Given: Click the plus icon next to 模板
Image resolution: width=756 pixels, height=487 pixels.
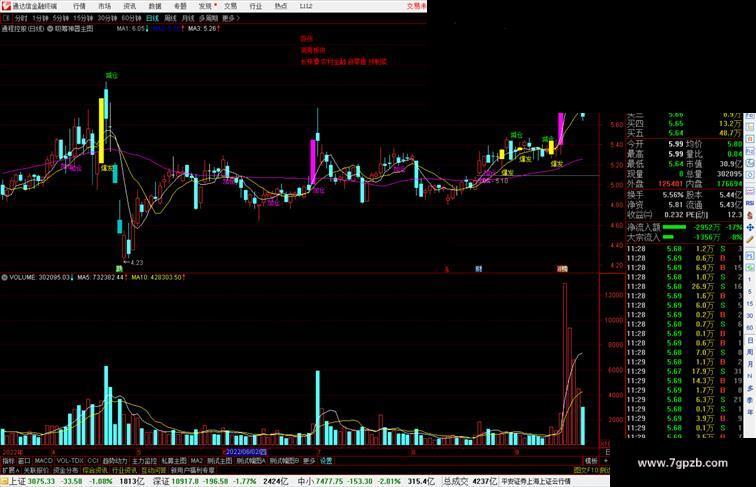Looking at the screenshot, I should 606,461.
